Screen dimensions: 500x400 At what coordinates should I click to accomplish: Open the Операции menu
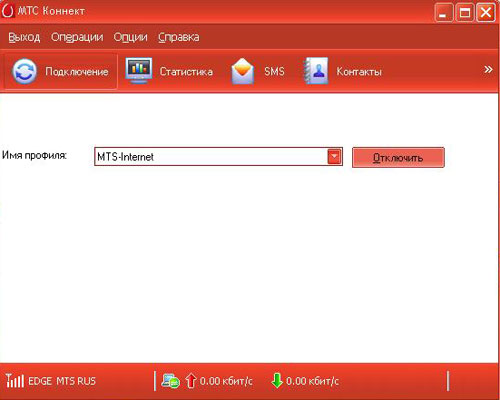click(x=77, y=37)
